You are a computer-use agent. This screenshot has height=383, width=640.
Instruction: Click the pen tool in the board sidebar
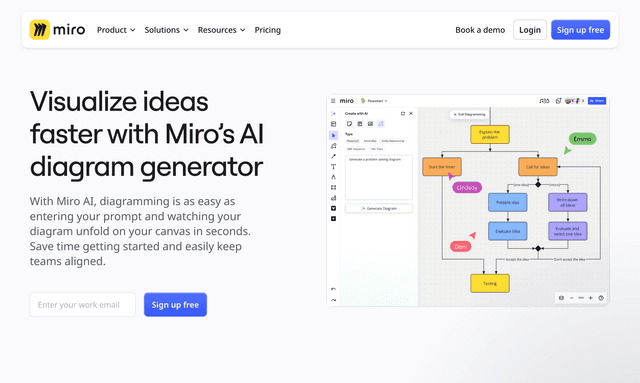pyautogui.click(x=333, y=156)
